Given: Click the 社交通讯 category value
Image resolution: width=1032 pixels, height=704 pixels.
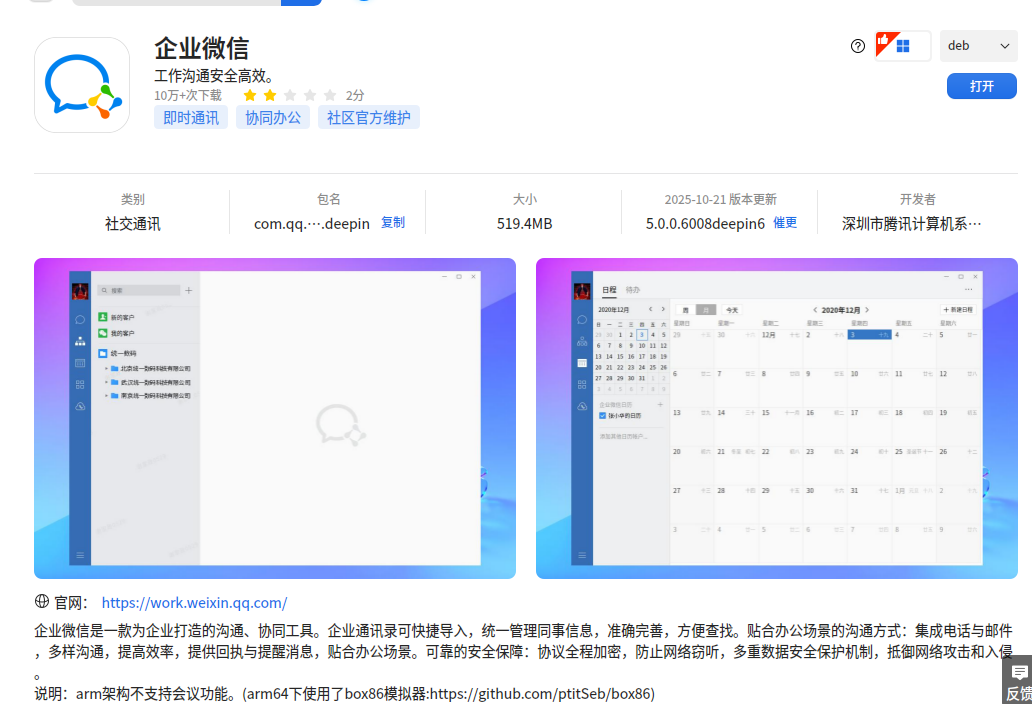Looking at the screenshot, I should 132,224.
